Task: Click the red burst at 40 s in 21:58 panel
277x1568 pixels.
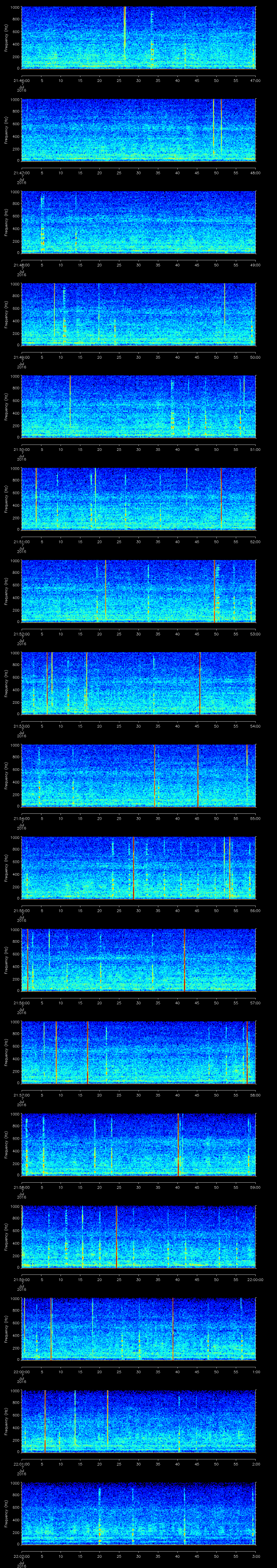Action: pos(178,1144)
